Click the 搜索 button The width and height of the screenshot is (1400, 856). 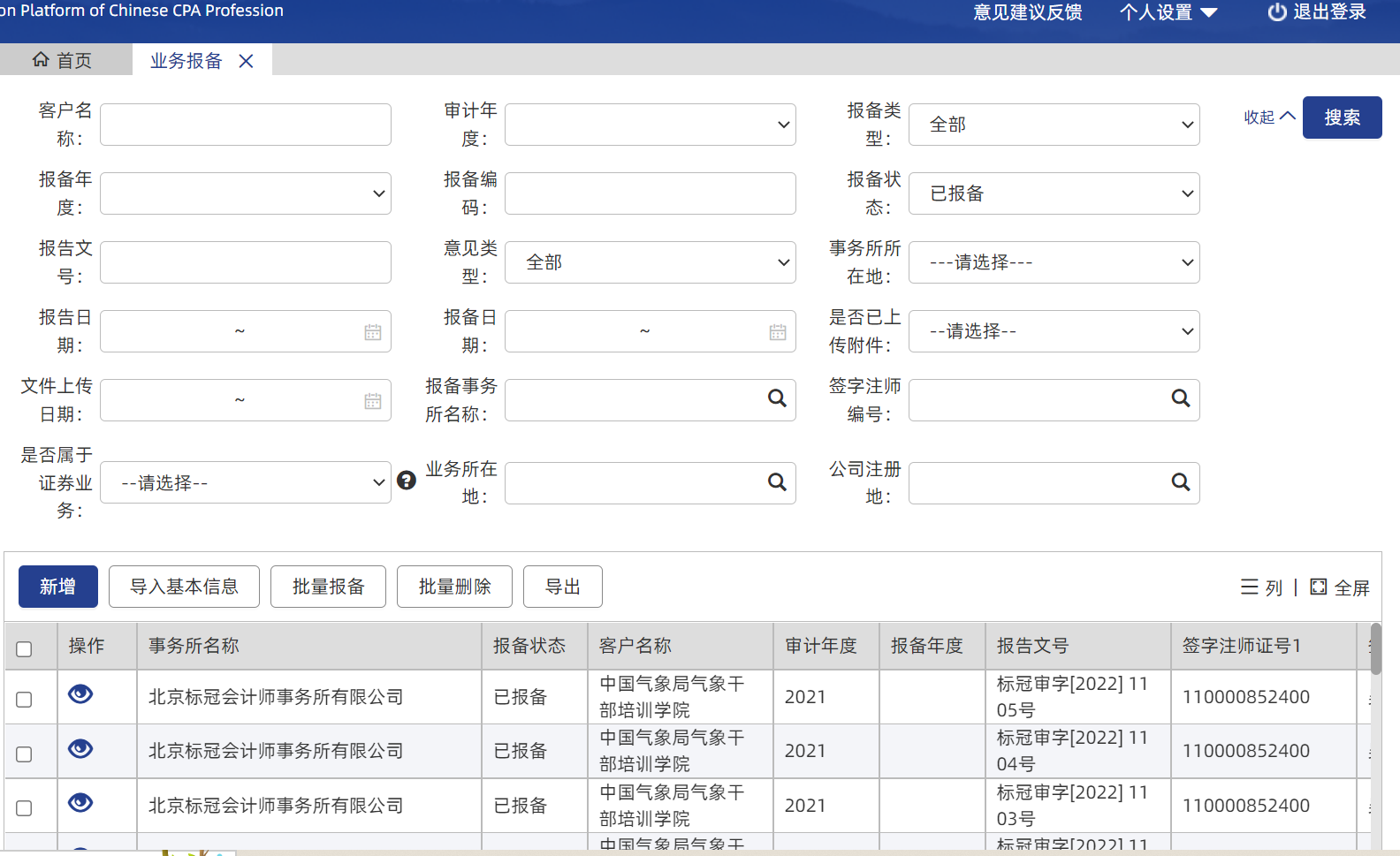pos(1342,117)
